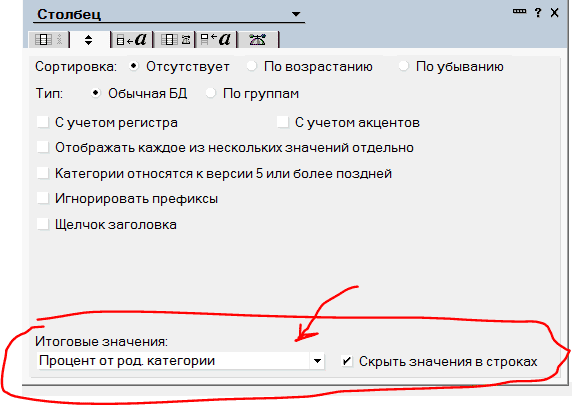Open help with the question mark icon
The width and height of the screenshot is (572, 405).
pyautogui.click(x=538, y=13)
